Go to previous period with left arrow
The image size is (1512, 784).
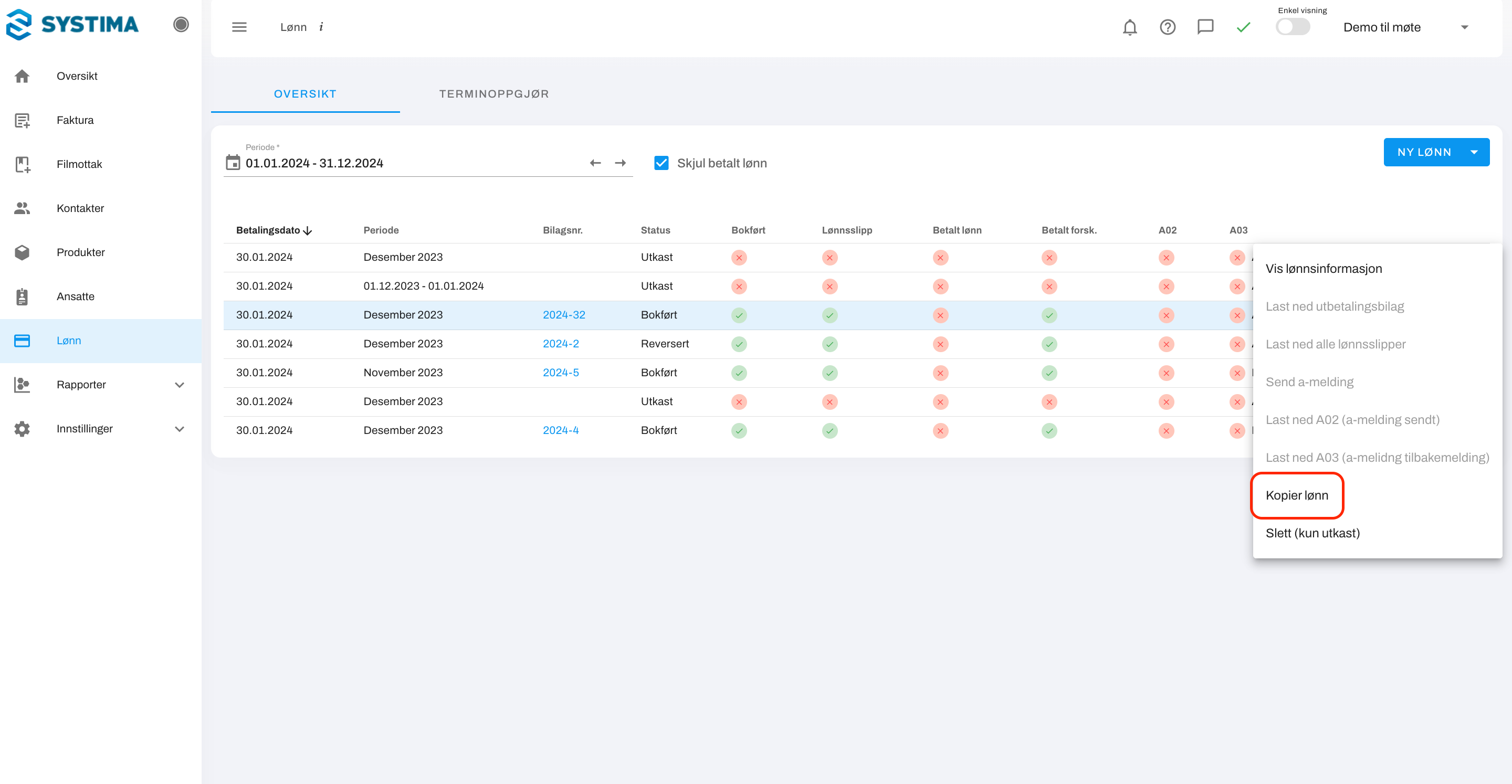click(x=595, y=163)
